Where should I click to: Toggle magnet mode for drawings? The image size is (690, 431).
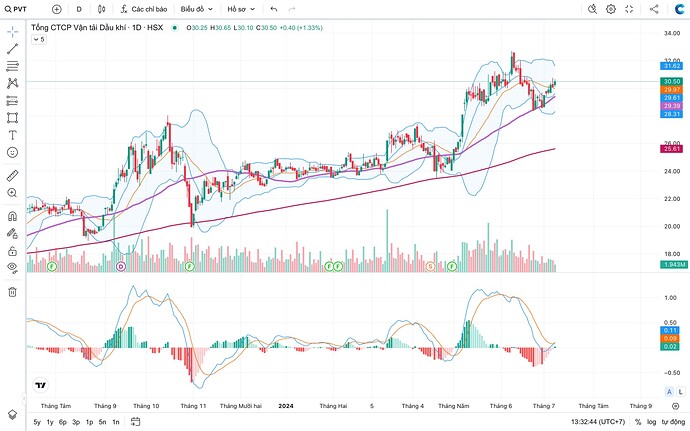(13, 216)
